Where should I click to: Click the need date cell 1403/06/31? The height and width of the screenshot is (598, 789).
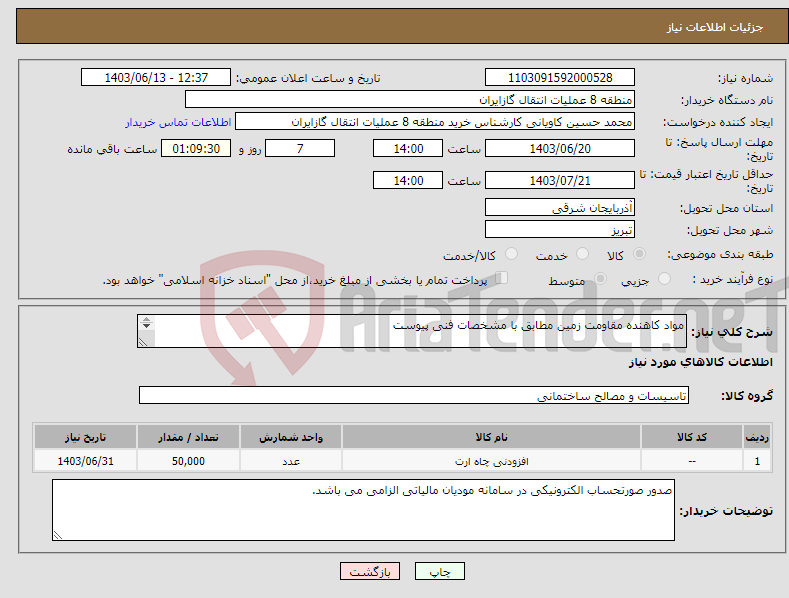pyautogui.click(x=86, y=461)
